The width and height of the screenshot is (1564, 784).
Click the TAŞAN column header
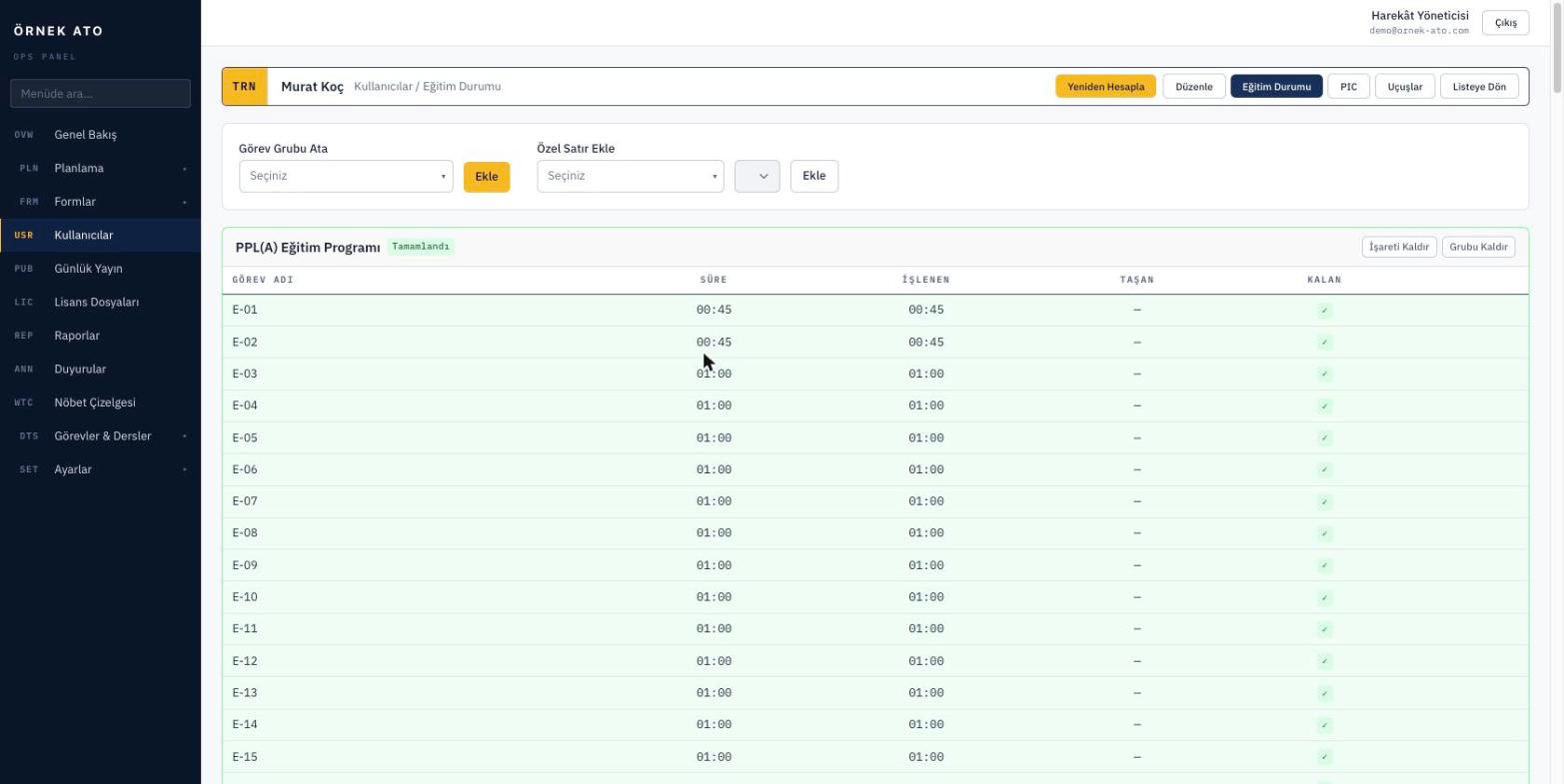1136,280
